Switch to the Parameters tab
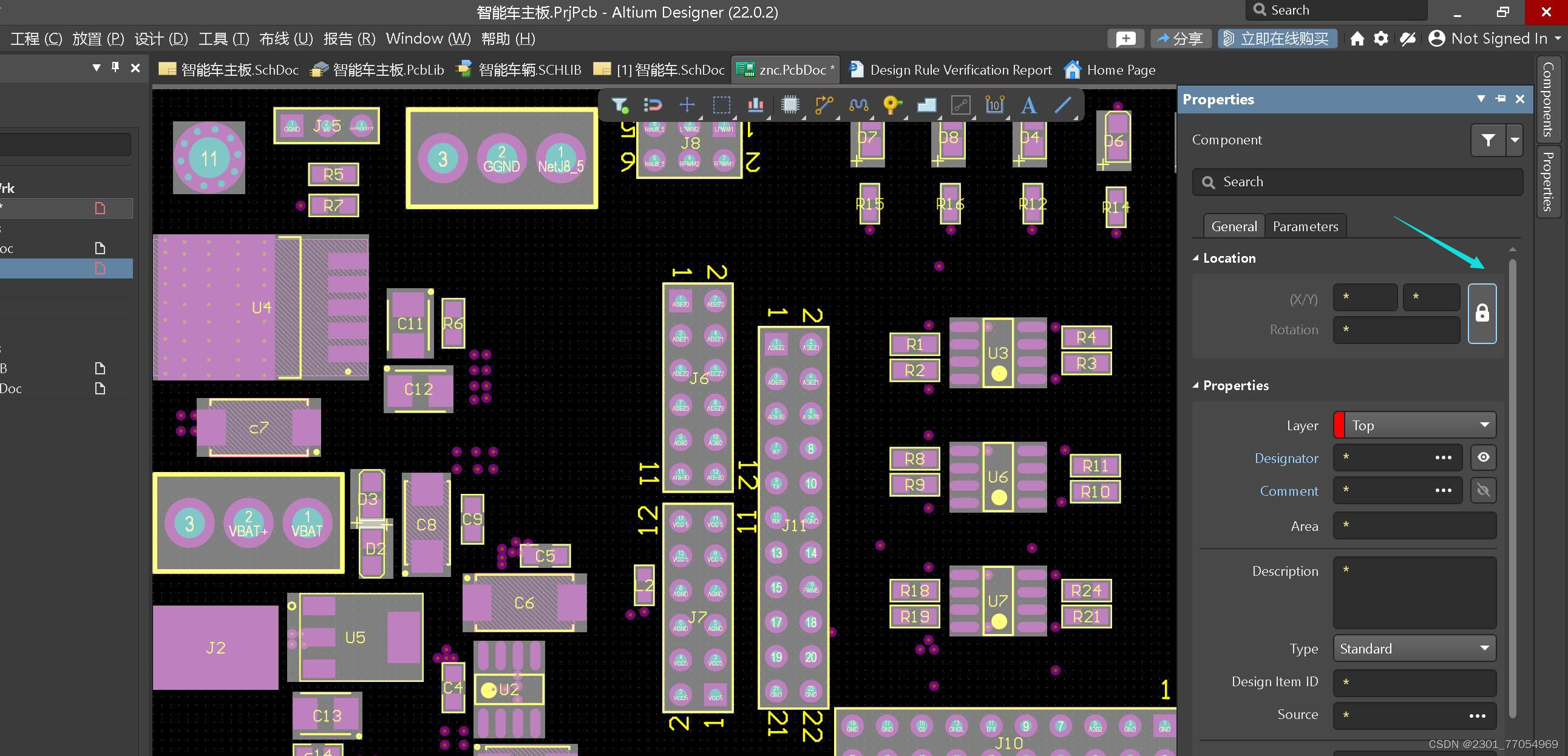 pyautogui.click(x=1305, y=226)
